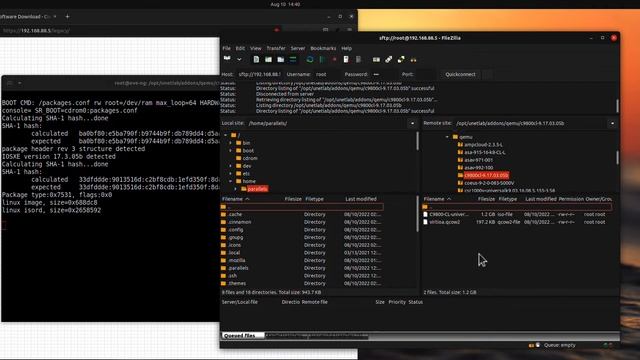The height and width of the screenshot is (360, 640).
Task: Collapse the home folder in local tree
Action: click(231, 181)
